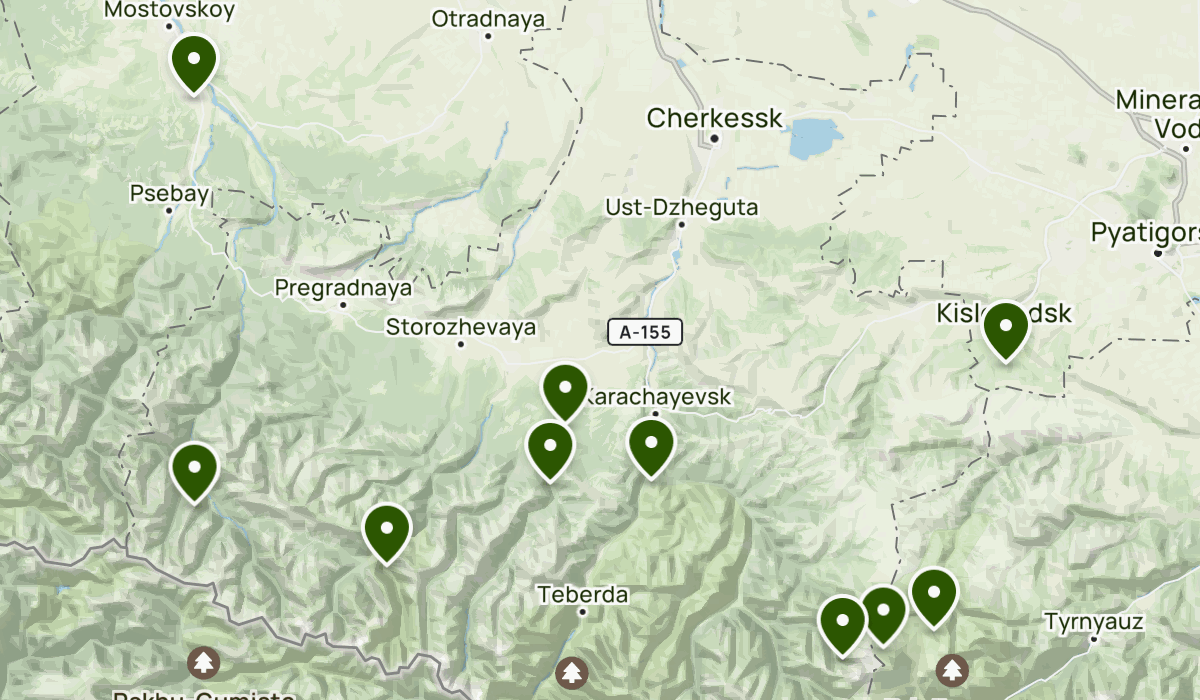The image size is (1200, 700).
Task: Select the lower pin southwest of Karachayevsk
Action: point(549,449)
